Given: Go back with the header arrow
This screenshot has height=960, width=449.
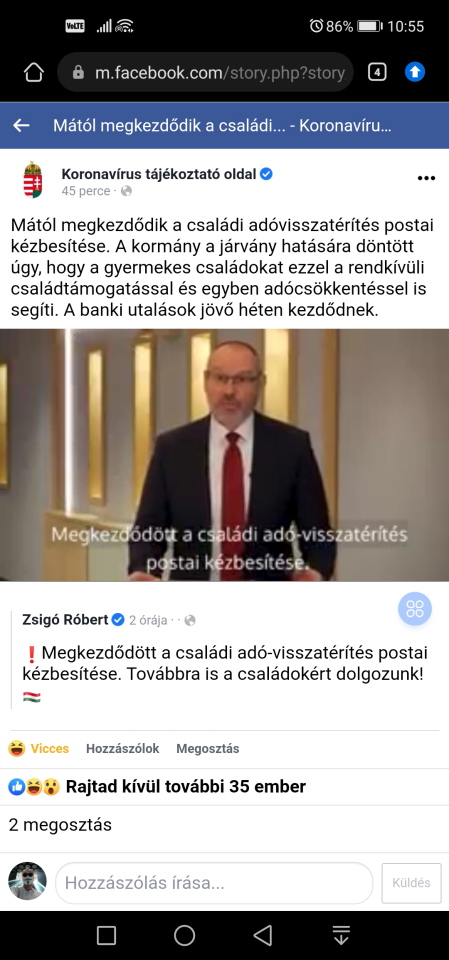Looking at the screenshot, I should (x=21, y=126).
